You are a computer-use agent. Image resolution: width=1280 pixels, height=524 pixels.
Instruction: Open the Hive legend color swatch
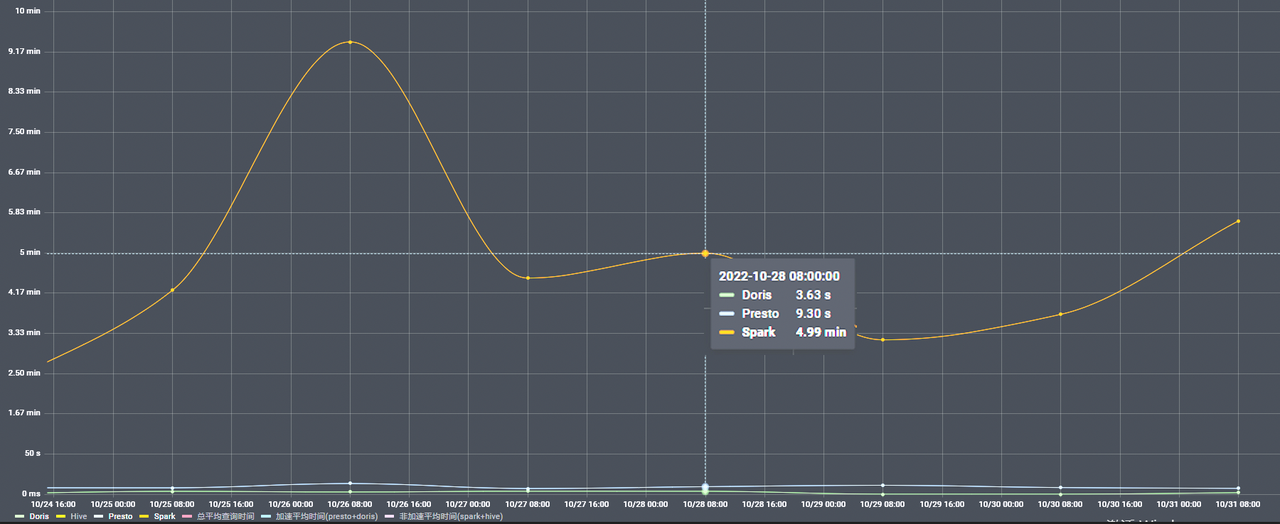pos(61,516)
